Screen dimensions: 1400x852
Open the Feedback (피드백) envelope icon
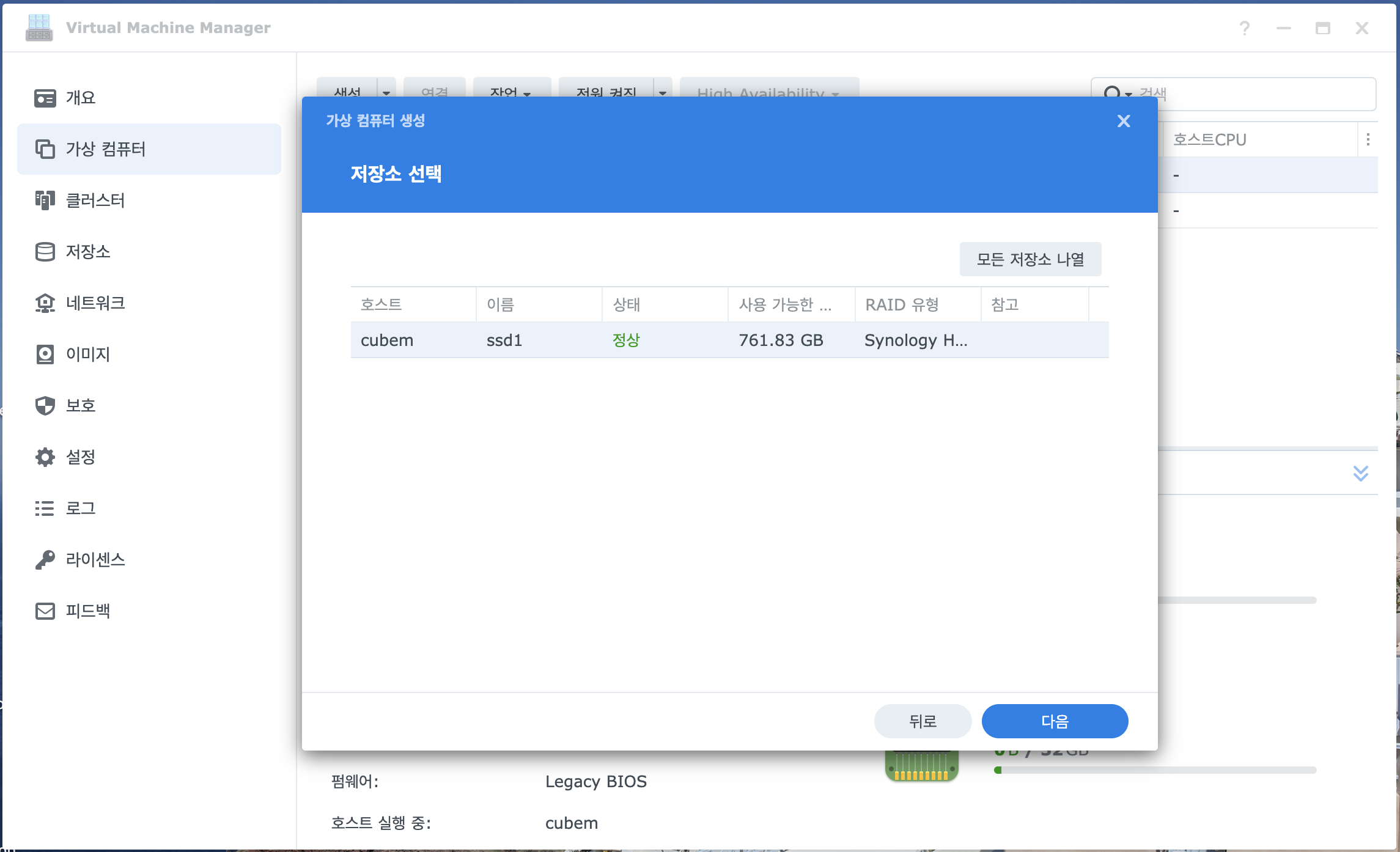point(45,611)
